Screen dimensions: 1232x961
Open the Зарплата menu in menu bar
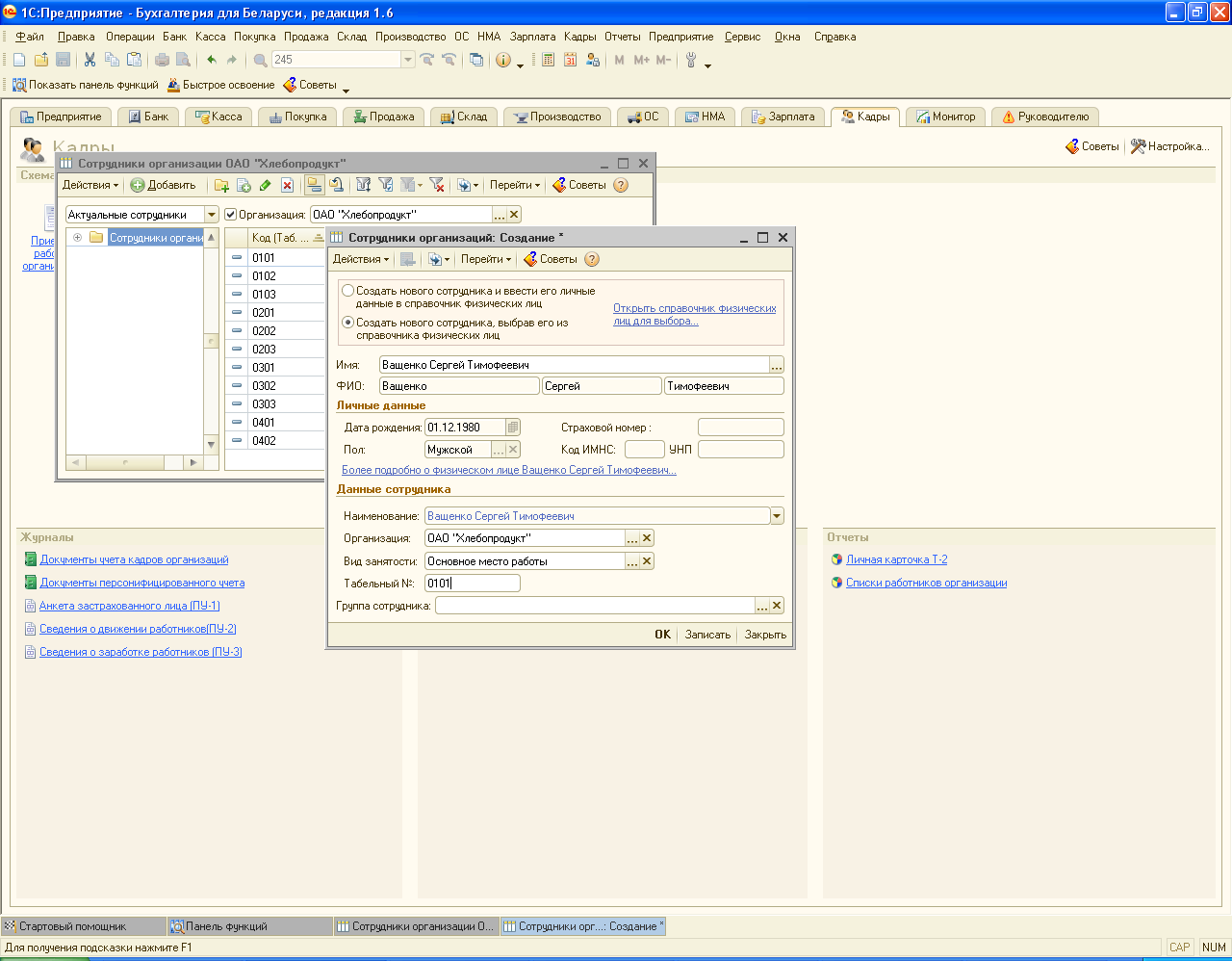533,37
